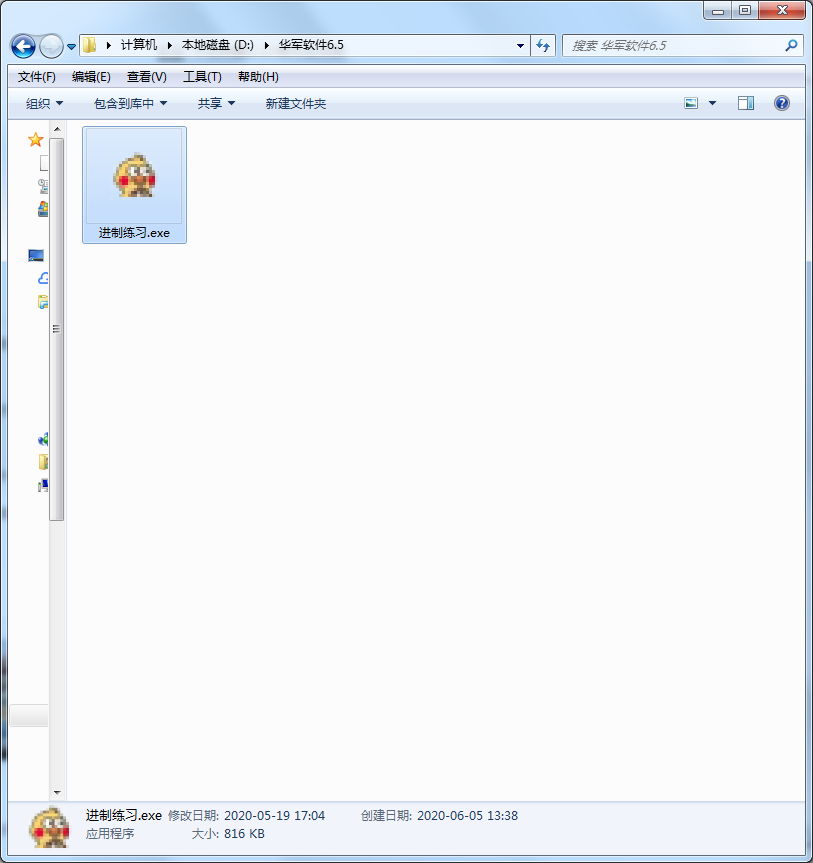Click the magnifier search icon
The width and height of the screenshot is (813, 863).
[x=791, y=46]
